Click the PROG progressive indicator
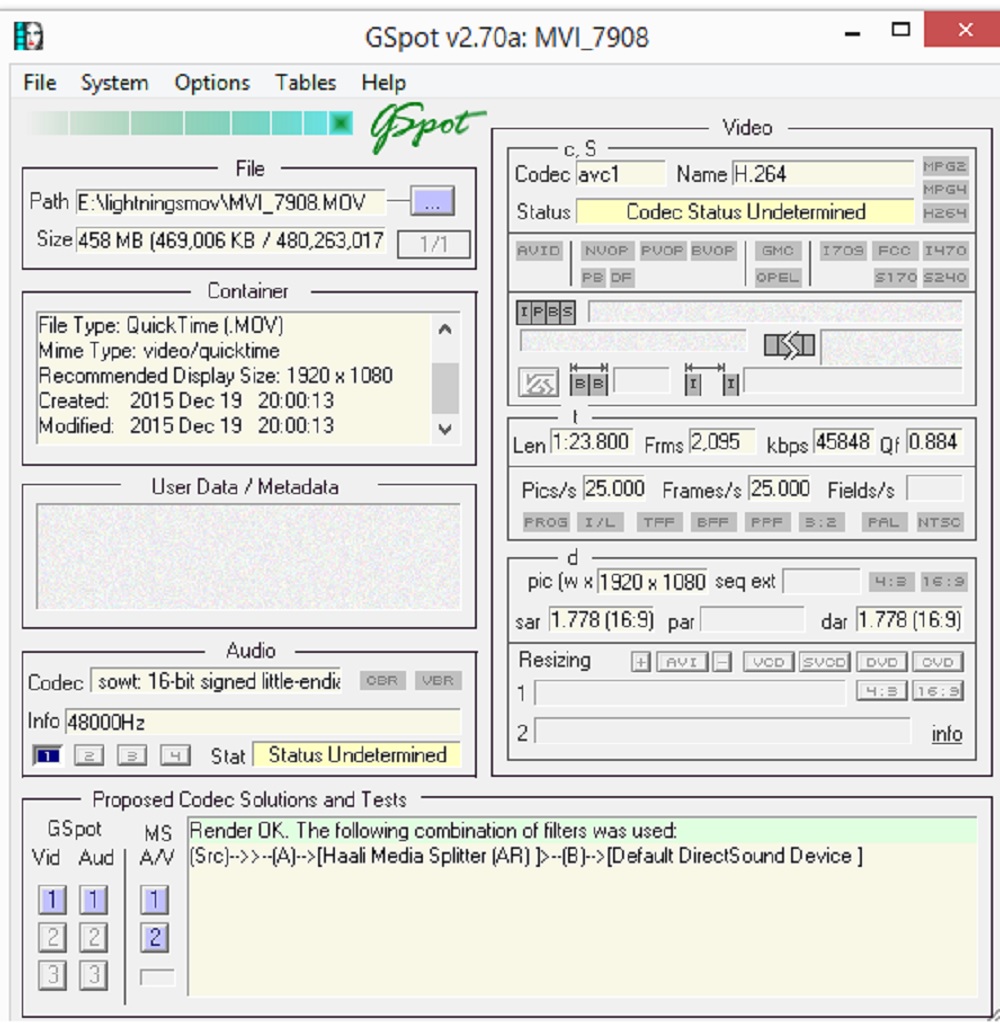 coord(546,523)
